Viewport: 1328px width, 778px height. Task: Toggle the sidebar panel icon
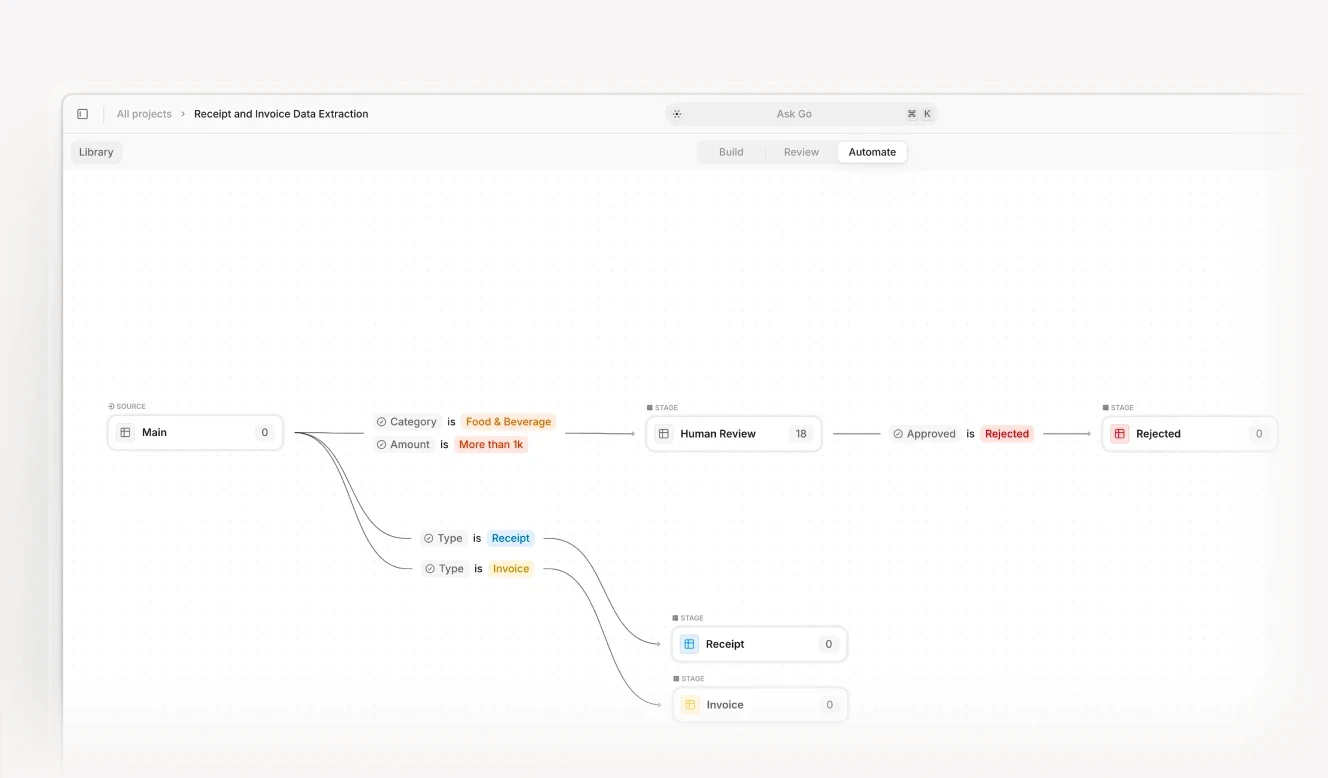(x=82, y=114)
